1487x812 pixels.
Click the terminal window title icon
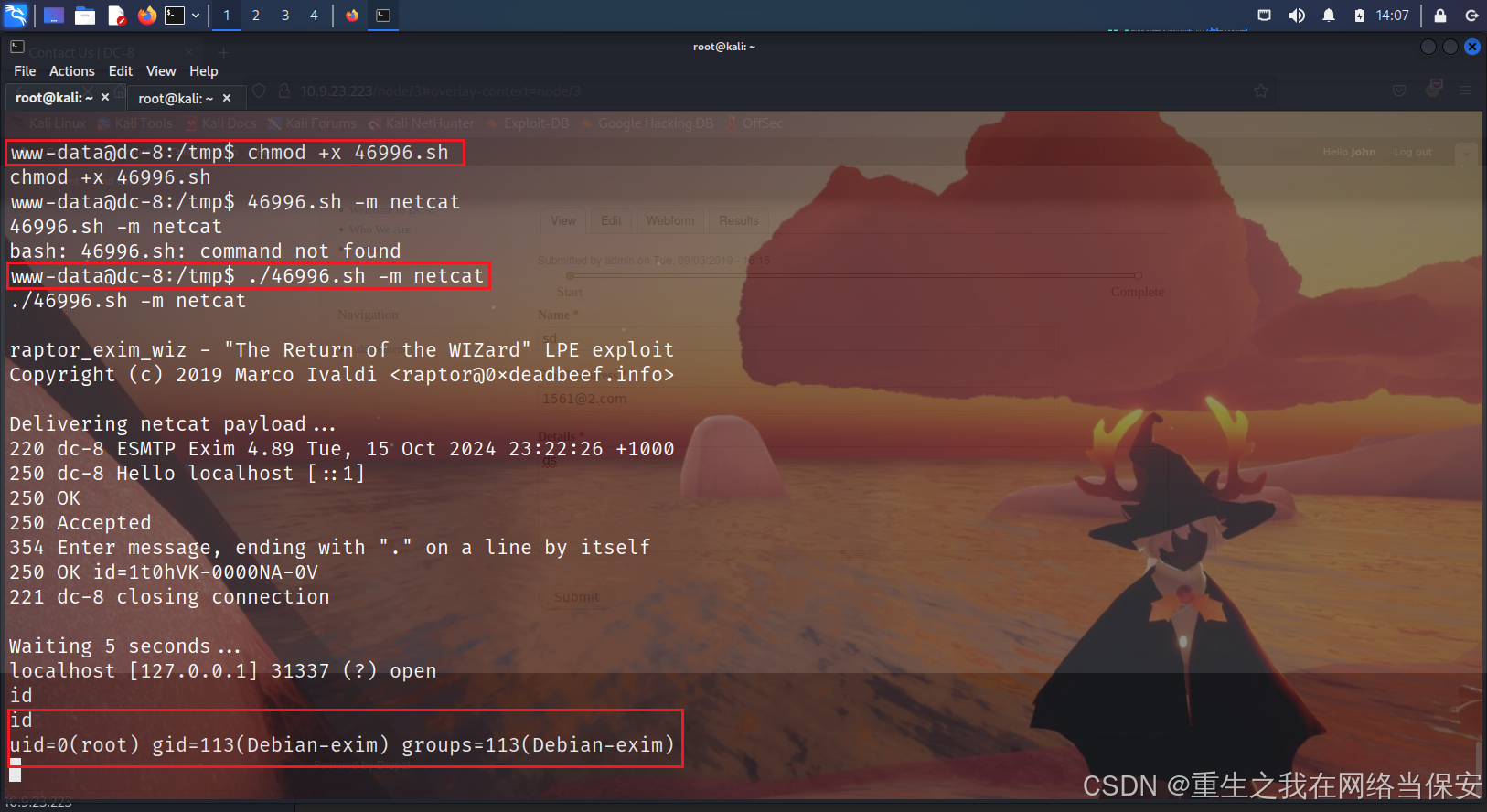point(17,47)
